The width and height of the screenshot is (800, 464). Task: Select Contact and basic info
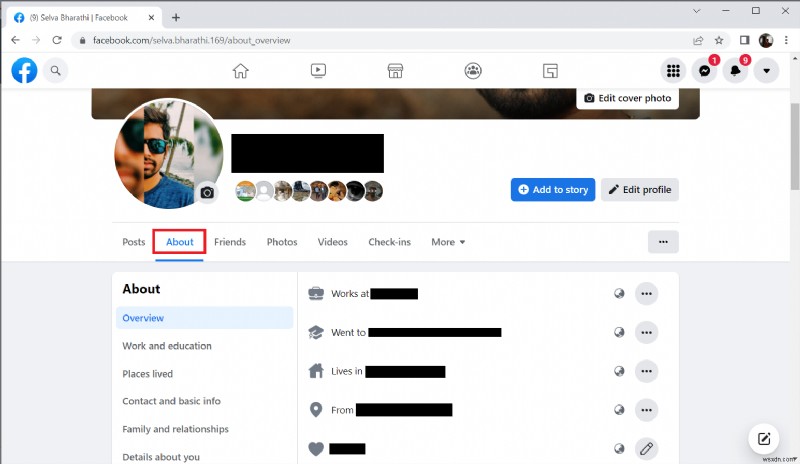(171, 401)
